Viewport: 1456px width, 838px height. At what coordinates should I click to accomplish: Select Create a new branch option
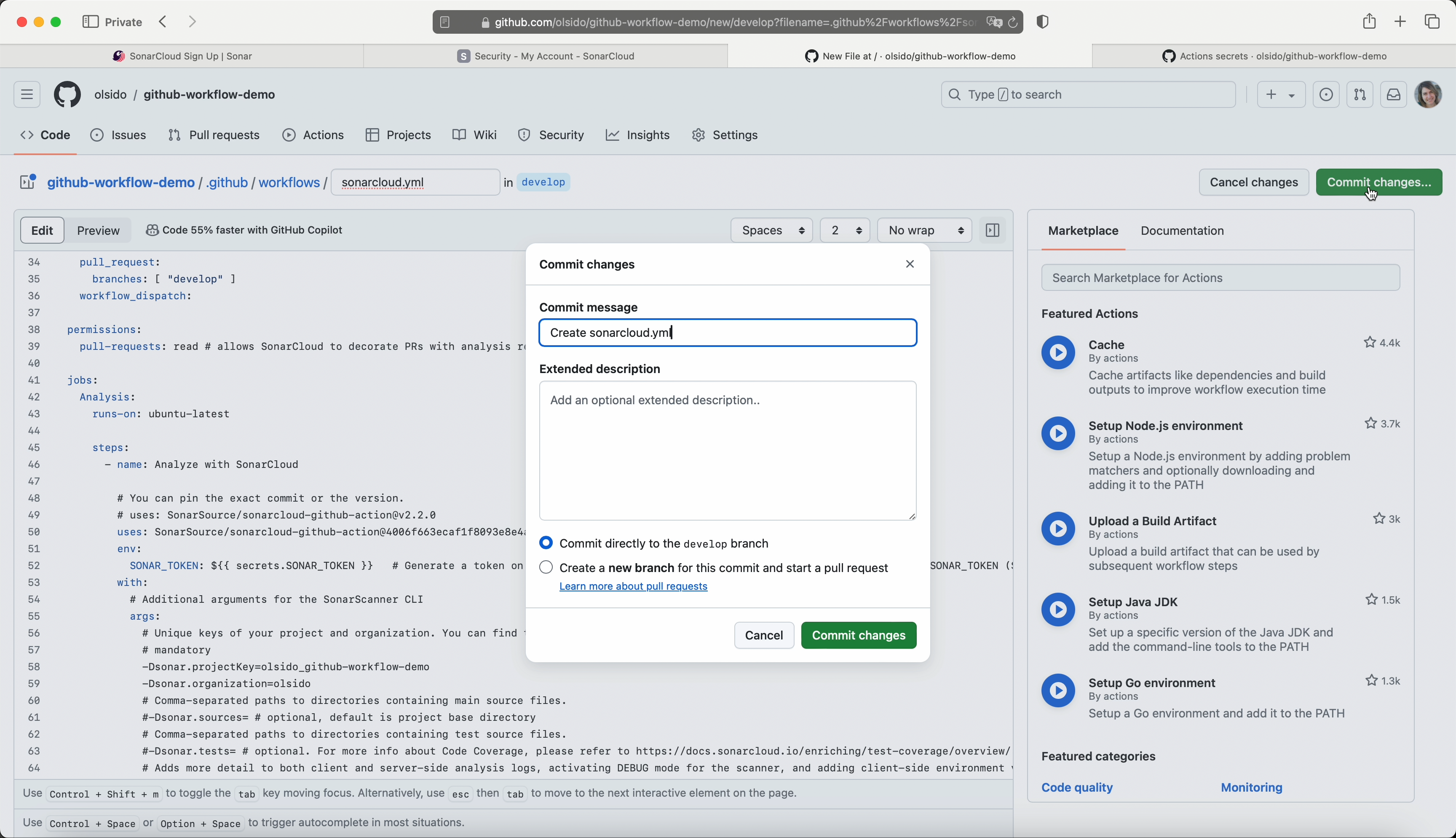546,567
